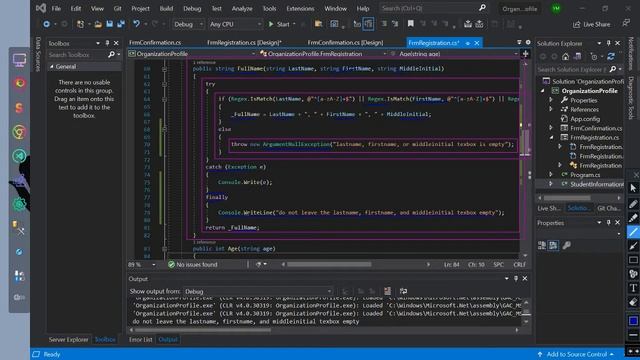
Task: Switch to the FrmRegistration.cs [Design] tab
Action: (x=244, y=42)
